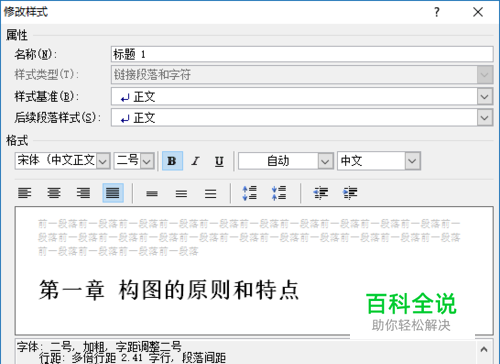Screen dimensions: 500x364
Task: Increase the paragraph indent
Action: pos(350,193)
